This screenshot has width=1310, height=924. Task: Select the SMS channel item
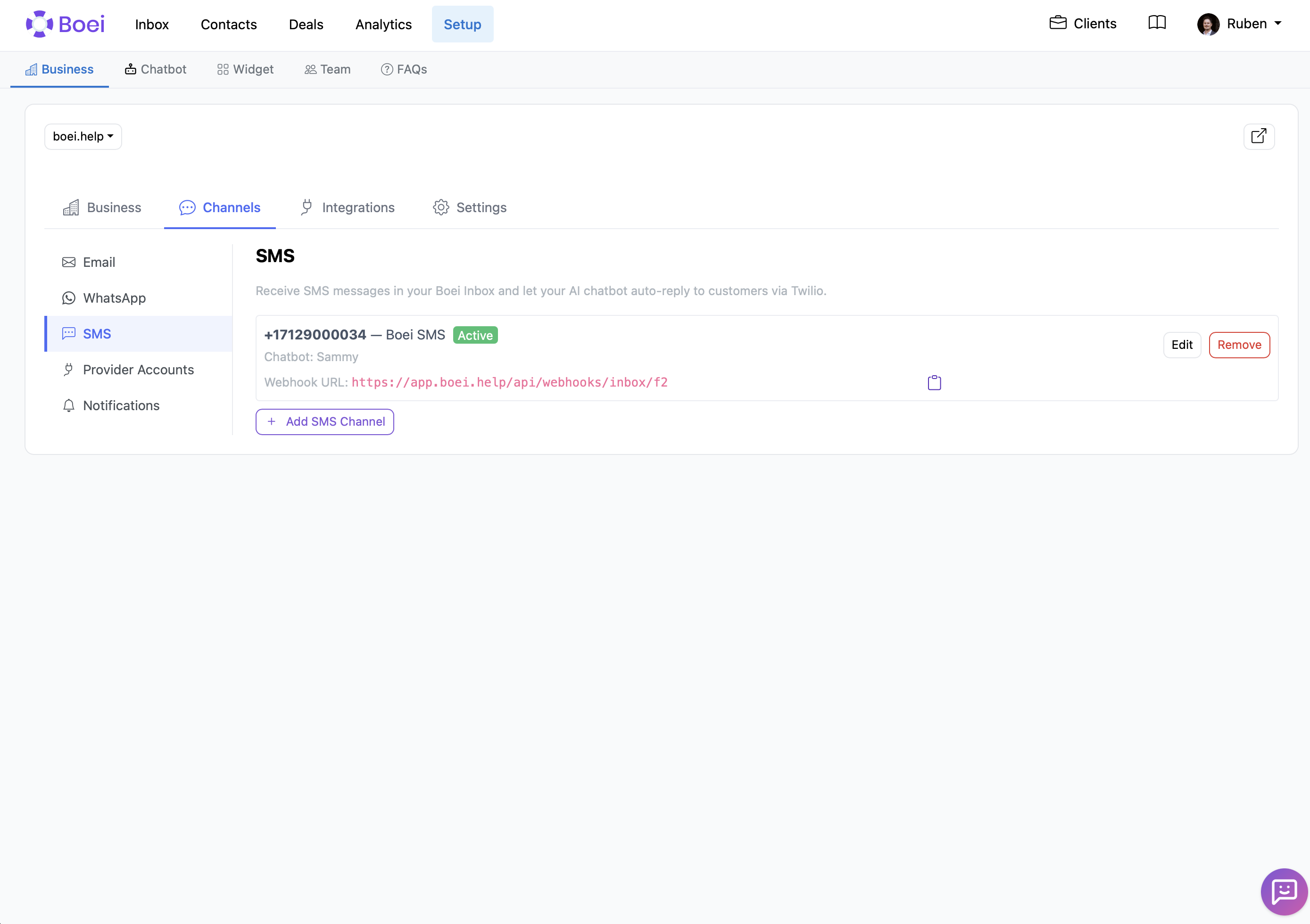click(x=139, y=334)
